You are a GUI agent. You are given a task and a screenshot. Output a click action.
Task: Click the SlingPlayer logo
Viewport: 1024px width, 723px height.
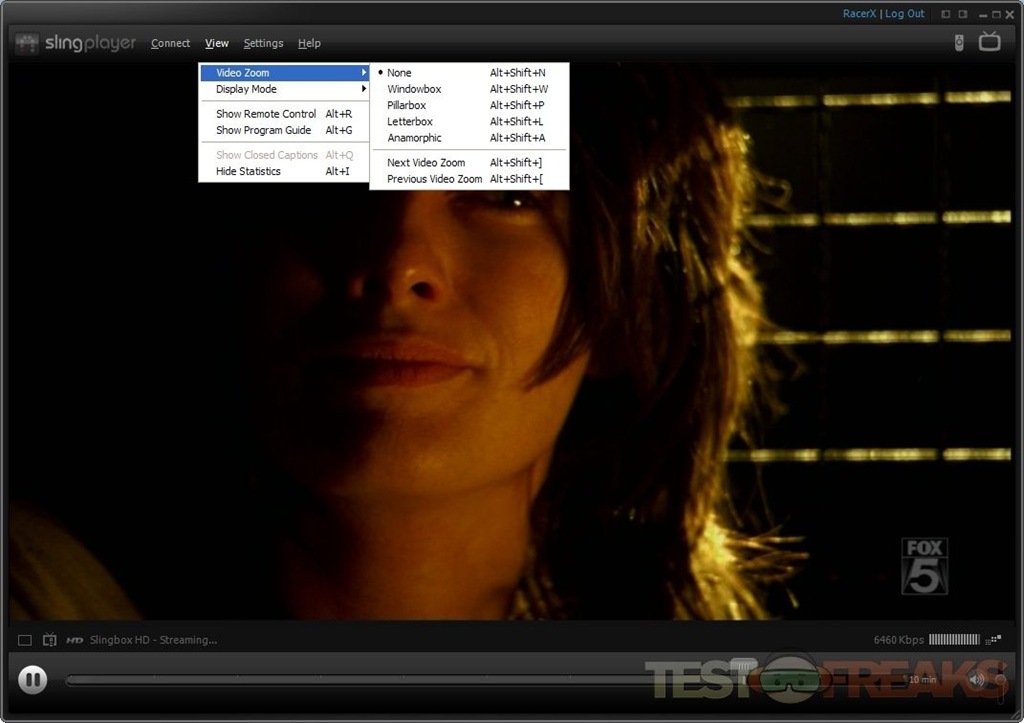click(x=76, y=43)
